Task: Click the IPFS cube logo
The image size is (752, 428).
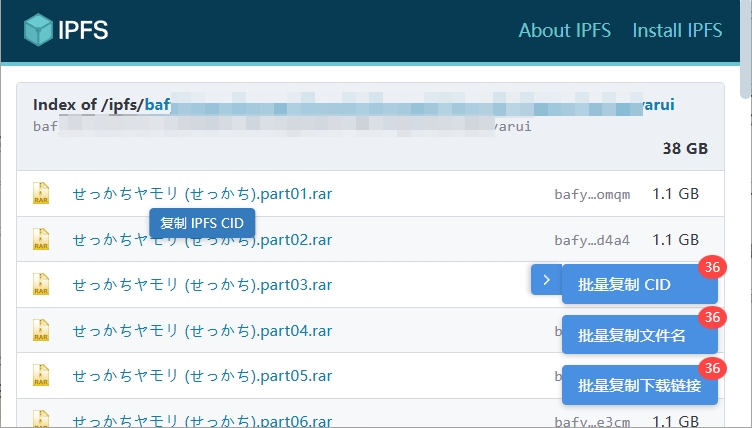Action: [38, 30]
